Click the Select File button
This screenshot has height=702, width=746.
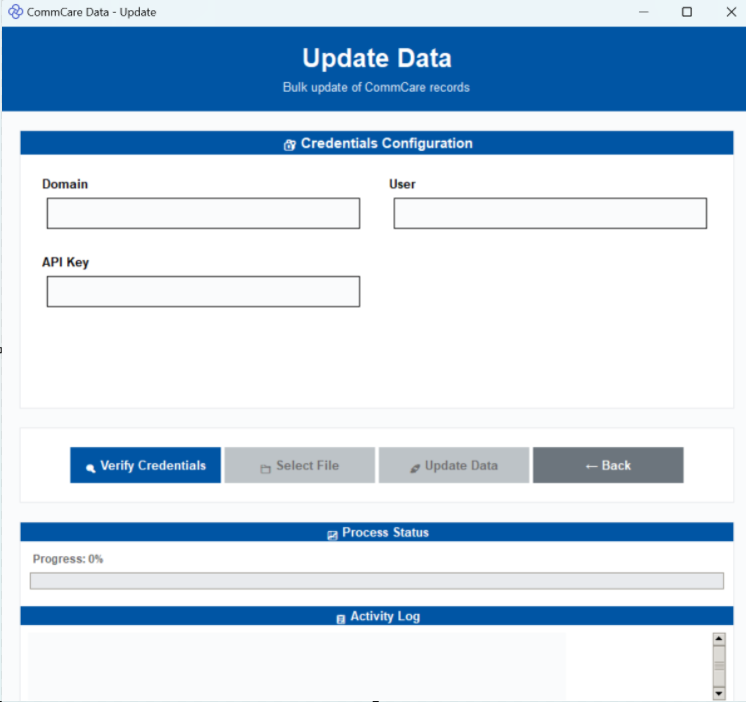click(x=300, y=465)
